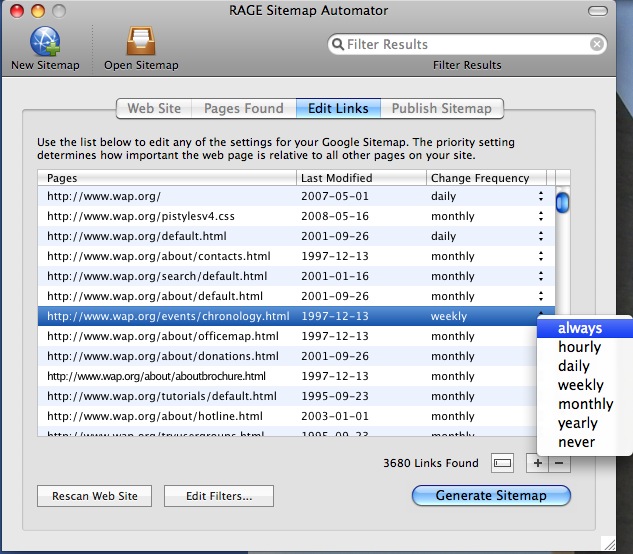Screen dimensions: 633x554
Task: Add a link with the plus button
Action: pos(537,463)
